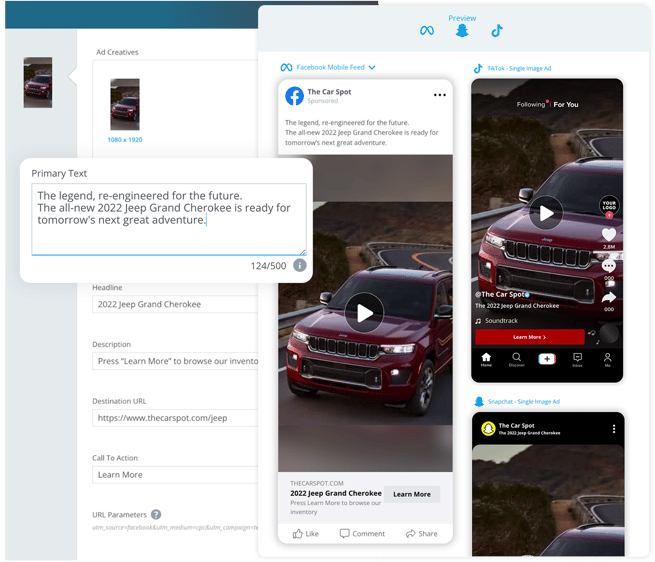This screenshot has height=562, width=655.
Task: Click the TikTok heart like icon
Action: pos(609,235)
